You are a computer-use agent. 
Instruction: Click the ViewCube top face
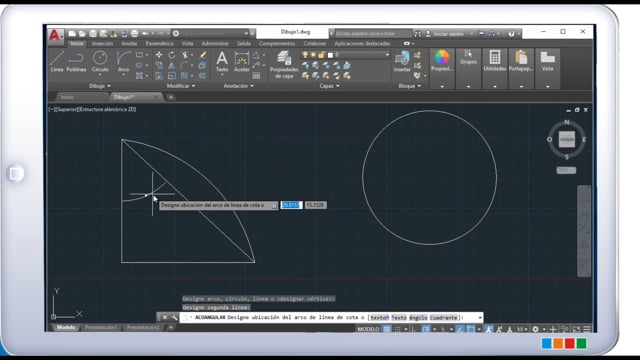567,139
